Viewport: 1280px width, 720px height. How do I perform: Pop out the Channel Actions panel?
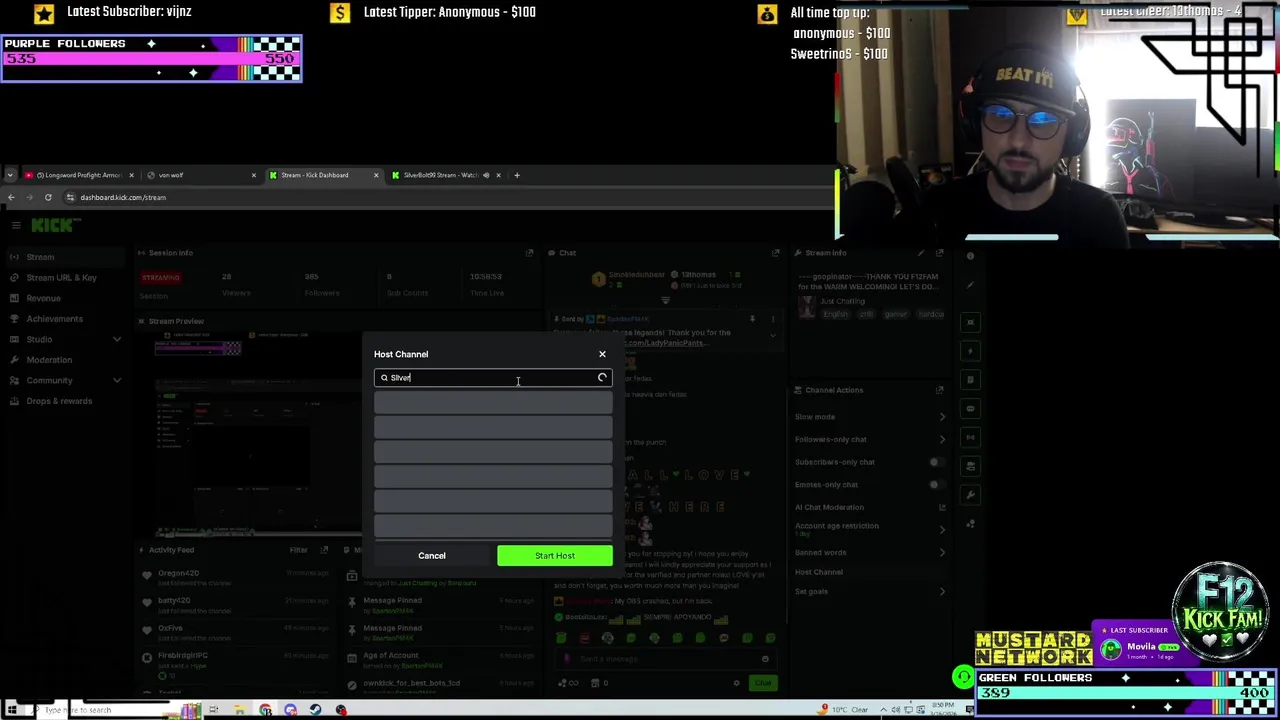[x=940, y=390]
